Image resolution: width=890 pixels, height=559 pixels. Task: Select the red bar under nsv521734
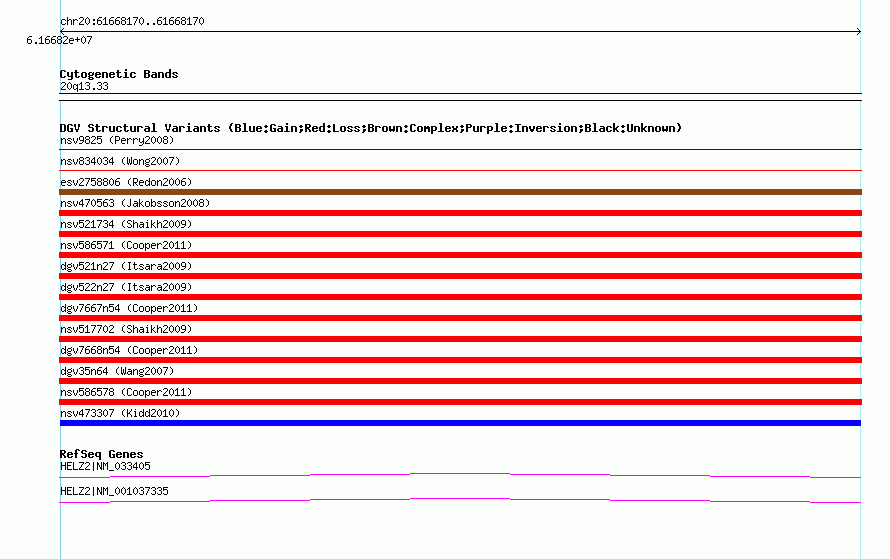460,234
